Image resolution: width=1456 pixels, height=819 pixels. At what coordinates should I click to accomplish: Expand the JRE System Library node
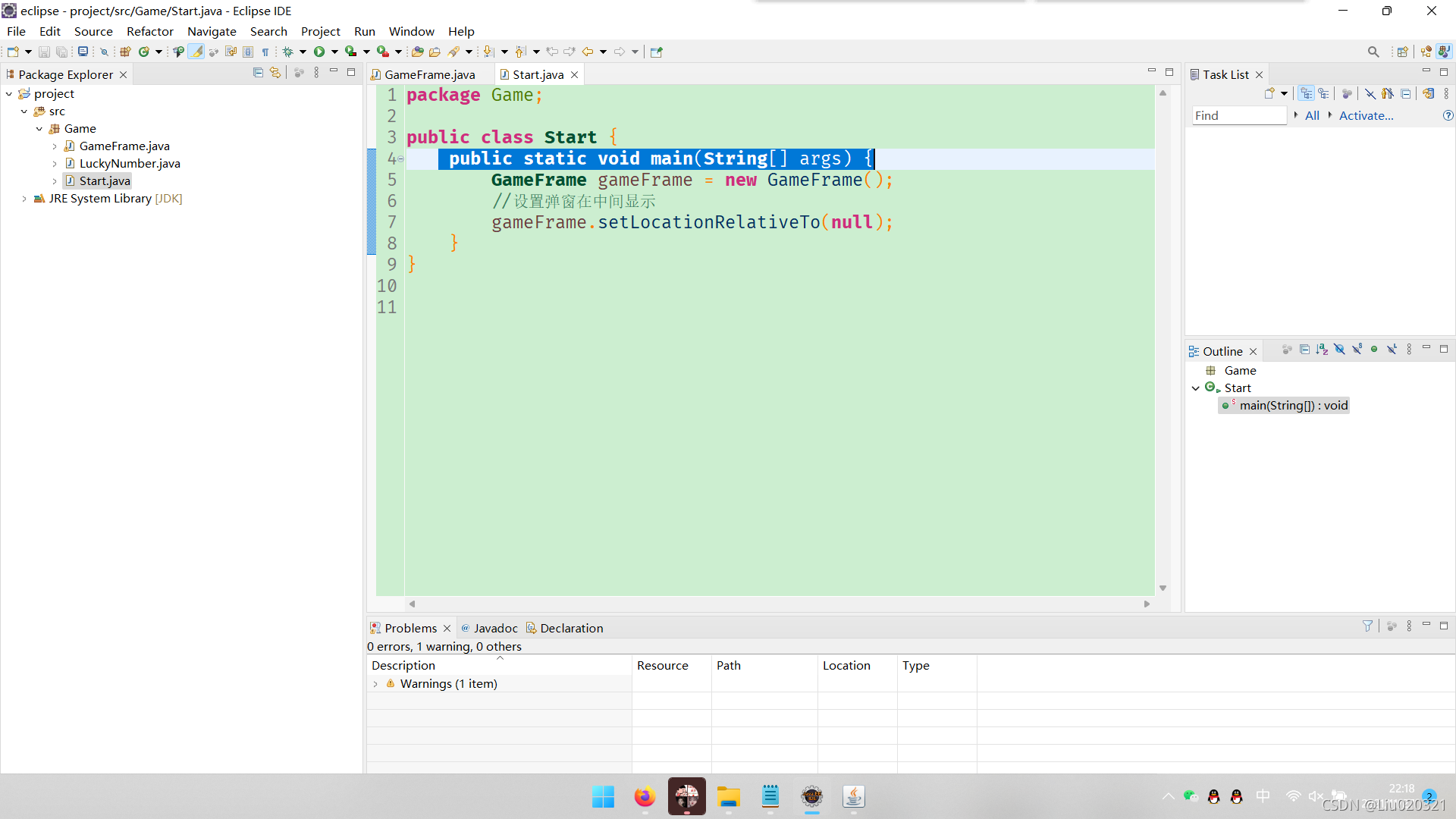[24, 199]
